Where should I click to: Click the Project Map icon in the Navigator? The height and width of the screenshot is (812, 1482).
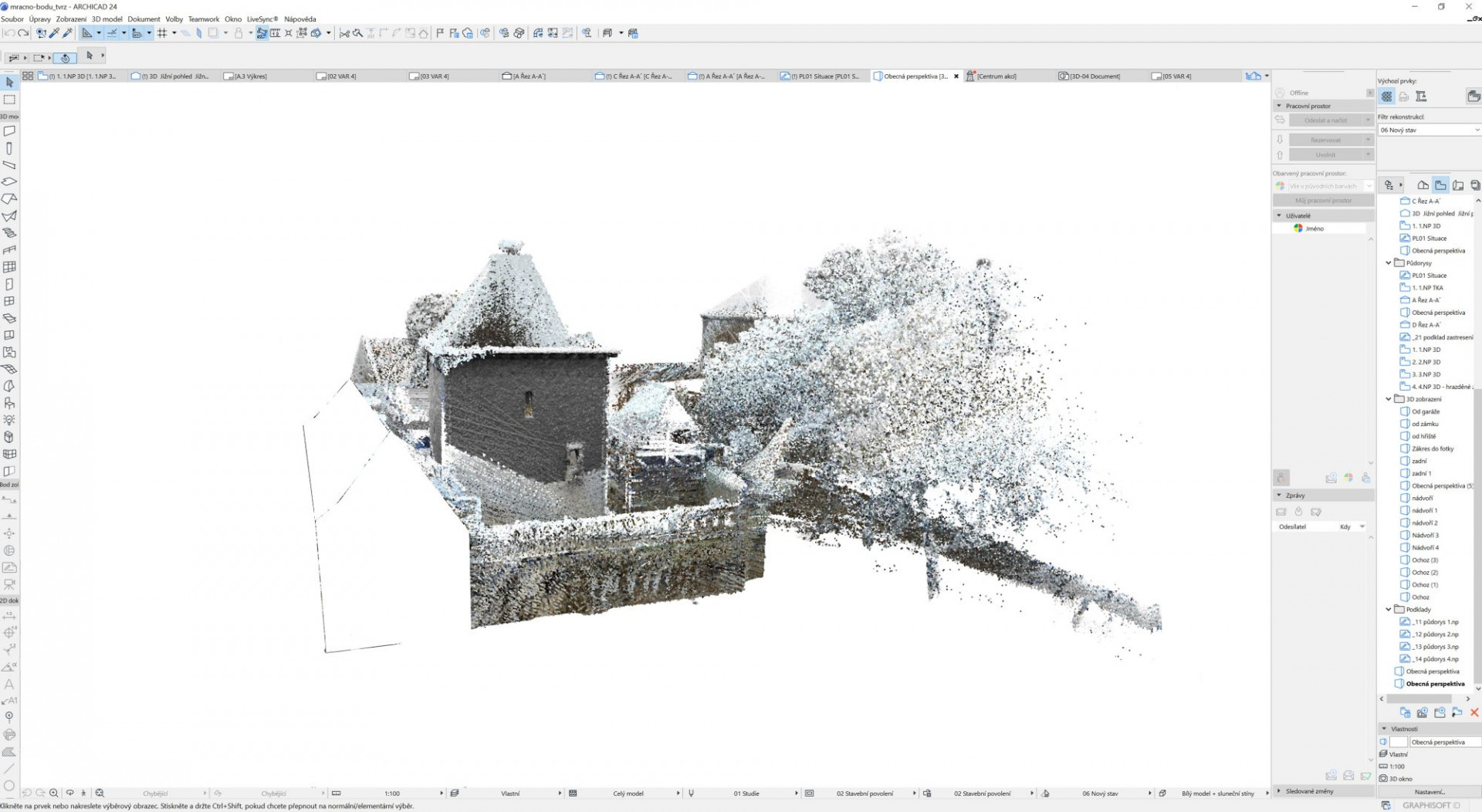click(x=1423, y=185)
